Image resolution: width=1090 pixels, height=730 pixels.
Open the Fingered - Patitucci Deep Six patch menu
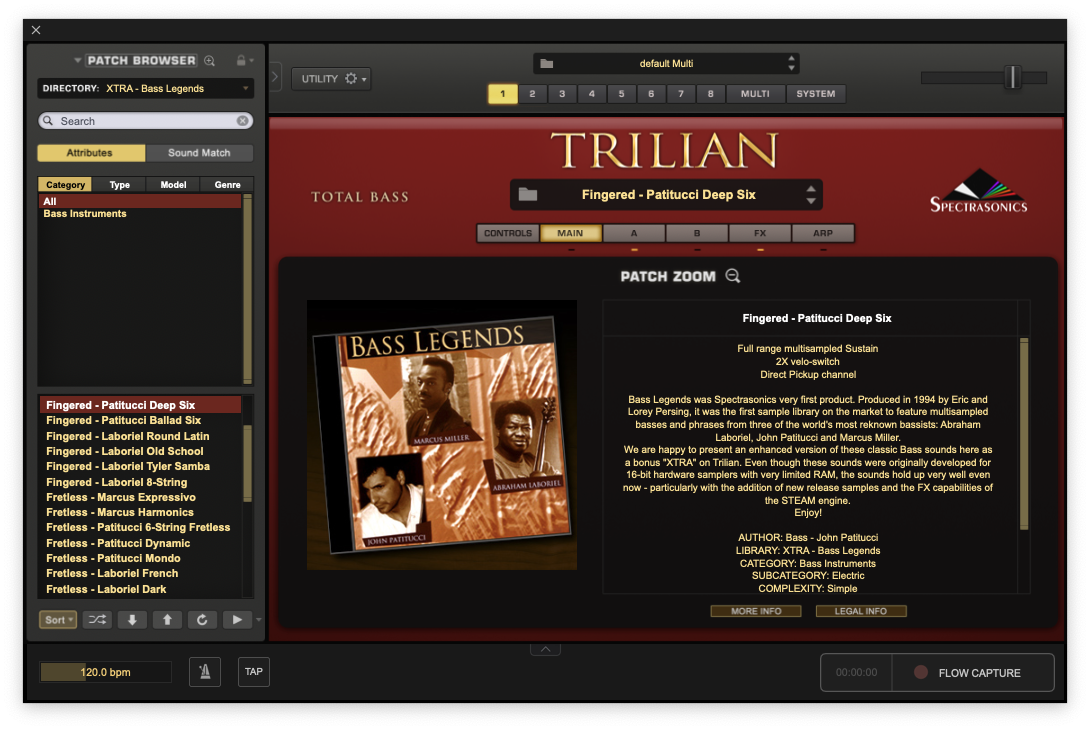point(666,195)
